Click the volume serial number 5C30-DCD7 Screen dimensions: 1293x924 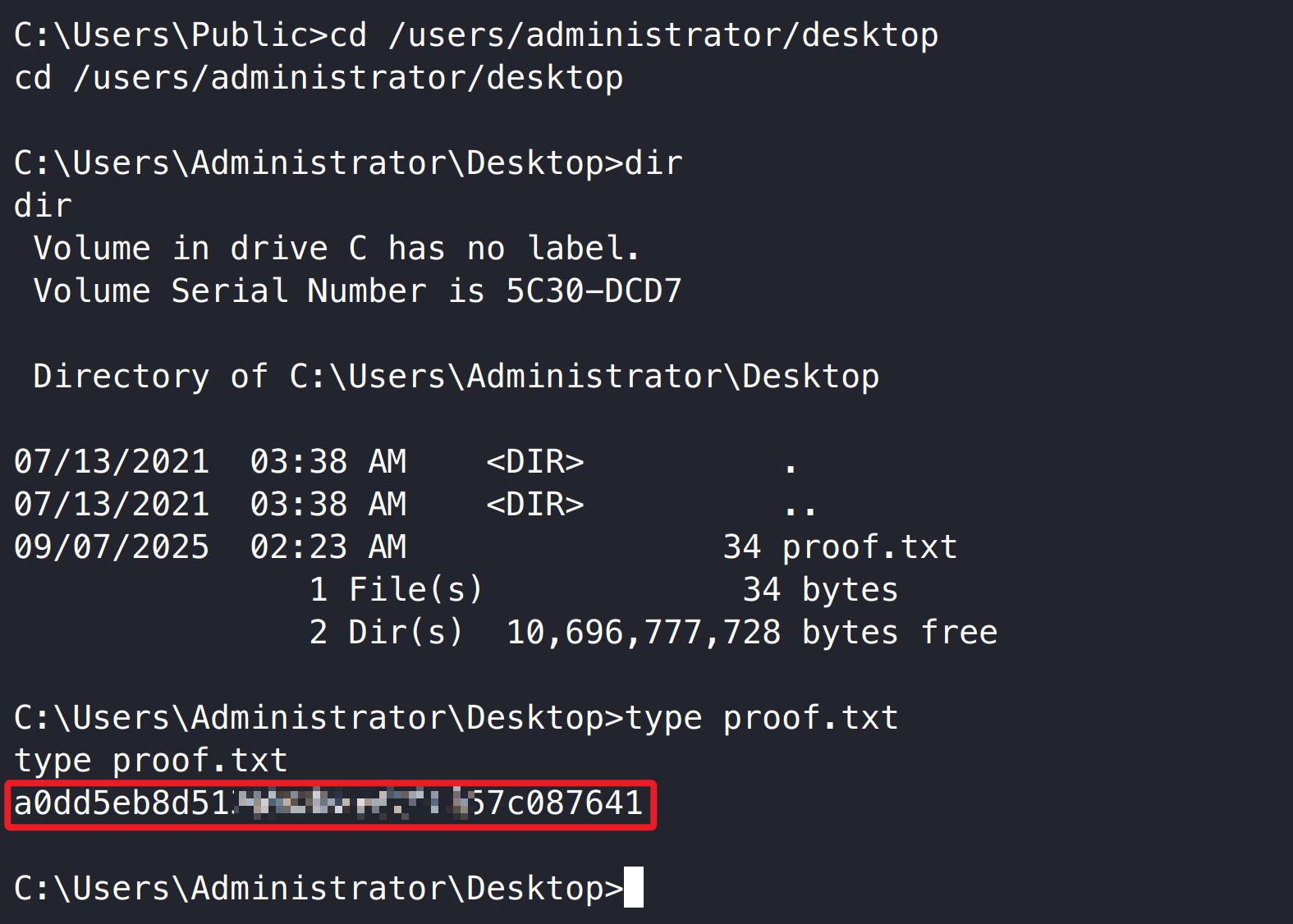(x=594, y=291)
